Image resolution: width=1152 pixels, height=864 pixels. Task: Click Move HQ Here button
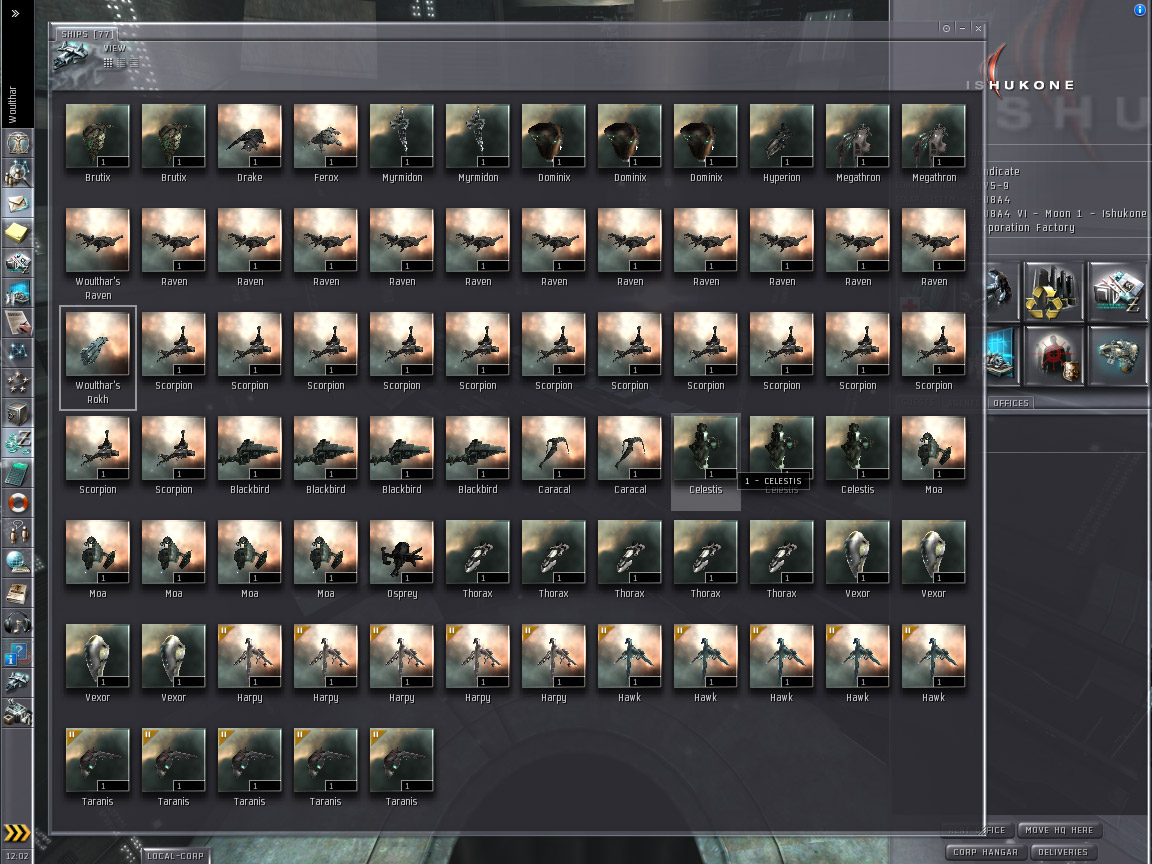tap(1059, 830)
